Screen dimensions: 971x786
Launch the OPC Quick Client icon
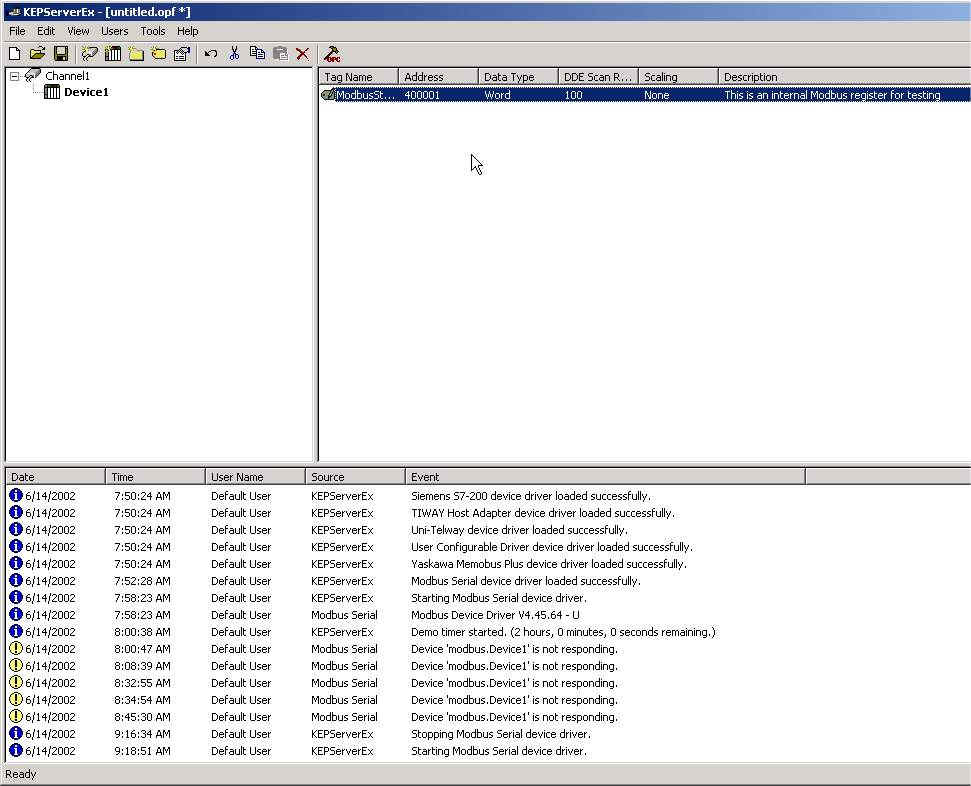333,54
